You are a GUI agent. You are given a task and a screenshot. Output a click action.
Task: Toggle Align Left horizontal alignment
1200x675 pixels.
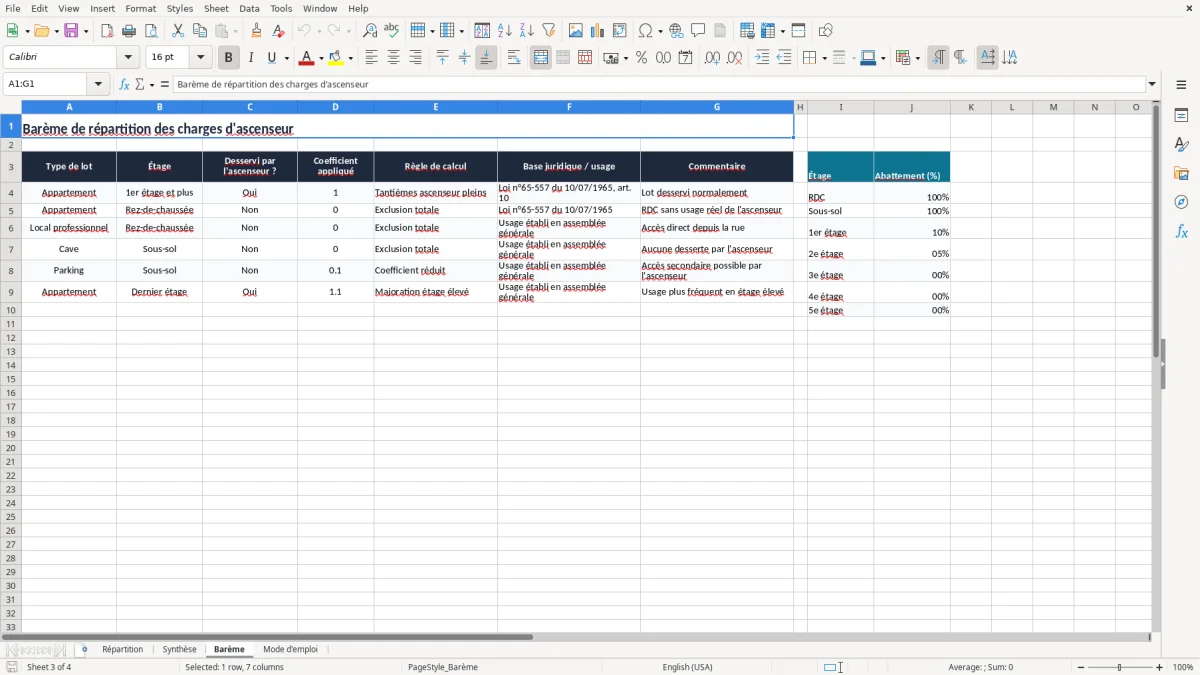click(371, 58)
